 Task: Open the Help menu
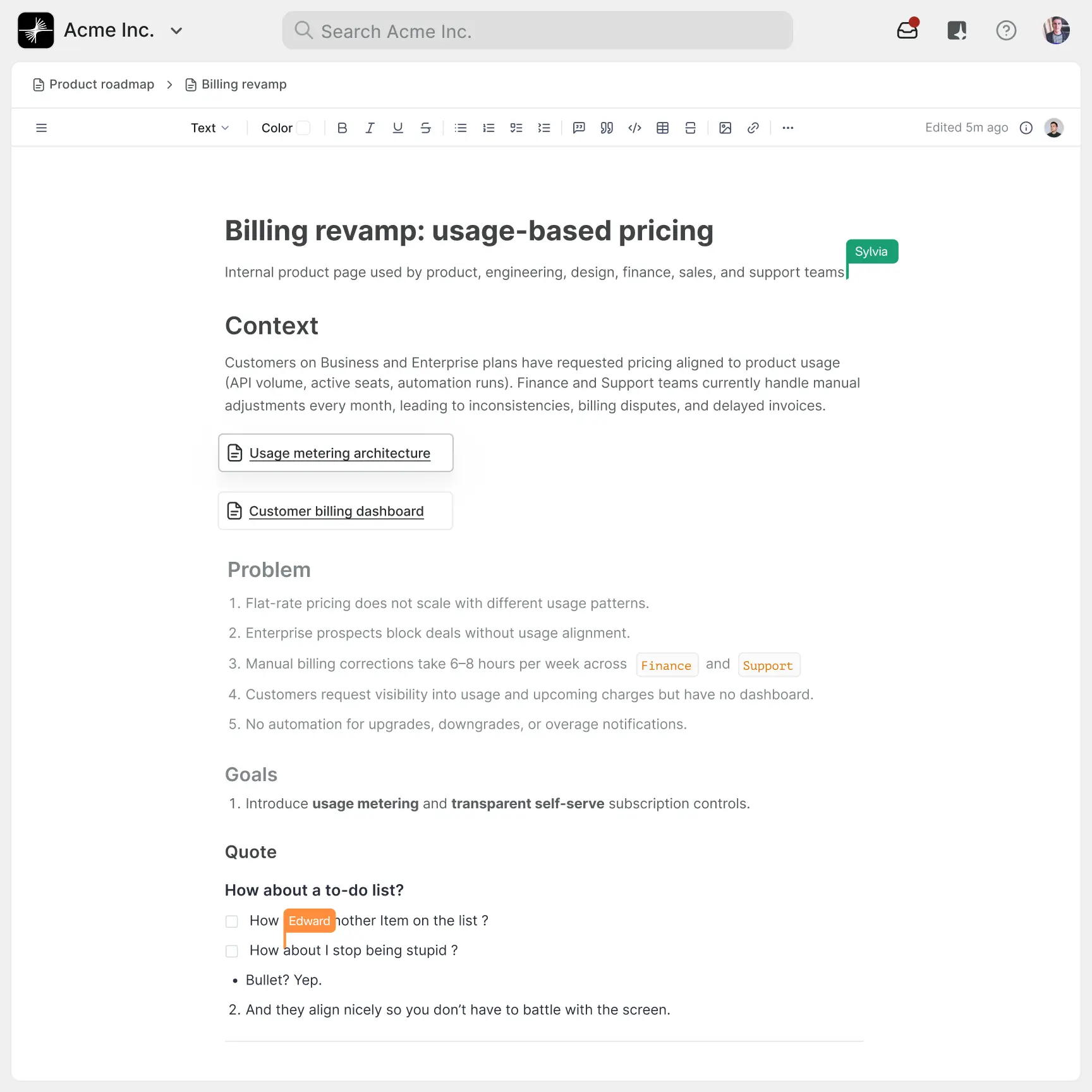pyautogui.click(x=1006, y=30)
